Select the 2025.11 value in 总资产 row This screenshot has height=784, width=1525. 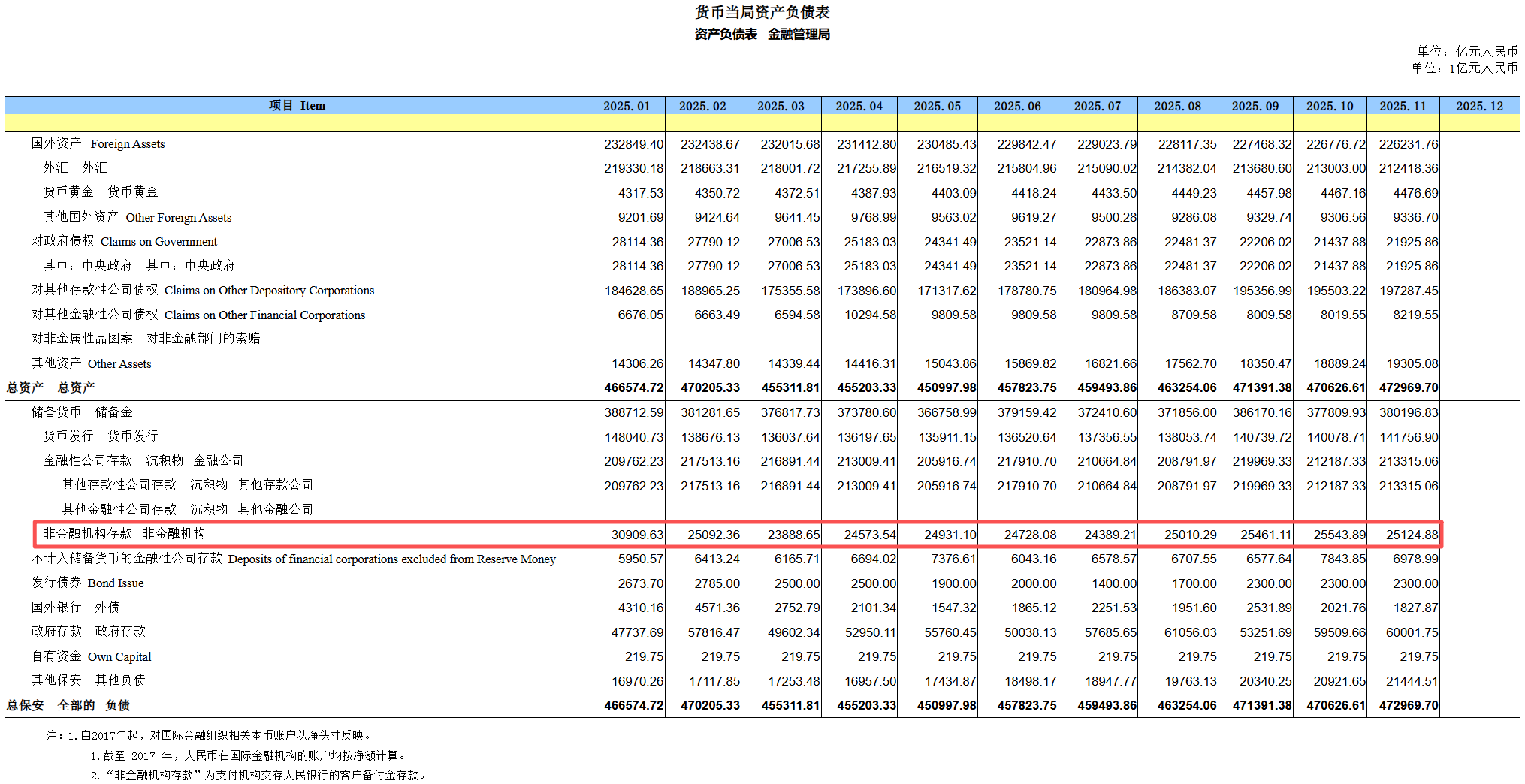tap(1408, 387)
